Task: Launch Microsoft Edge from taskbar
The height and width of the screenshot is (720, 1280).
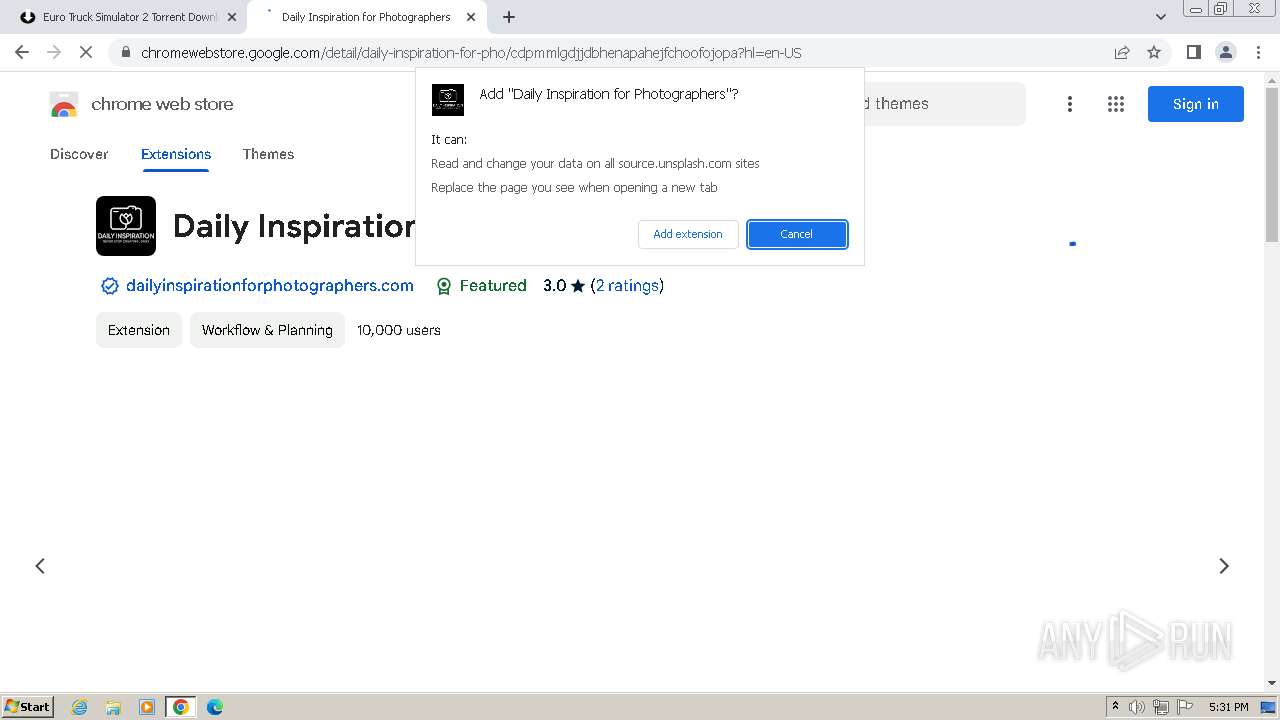Action: click(215, 707)
